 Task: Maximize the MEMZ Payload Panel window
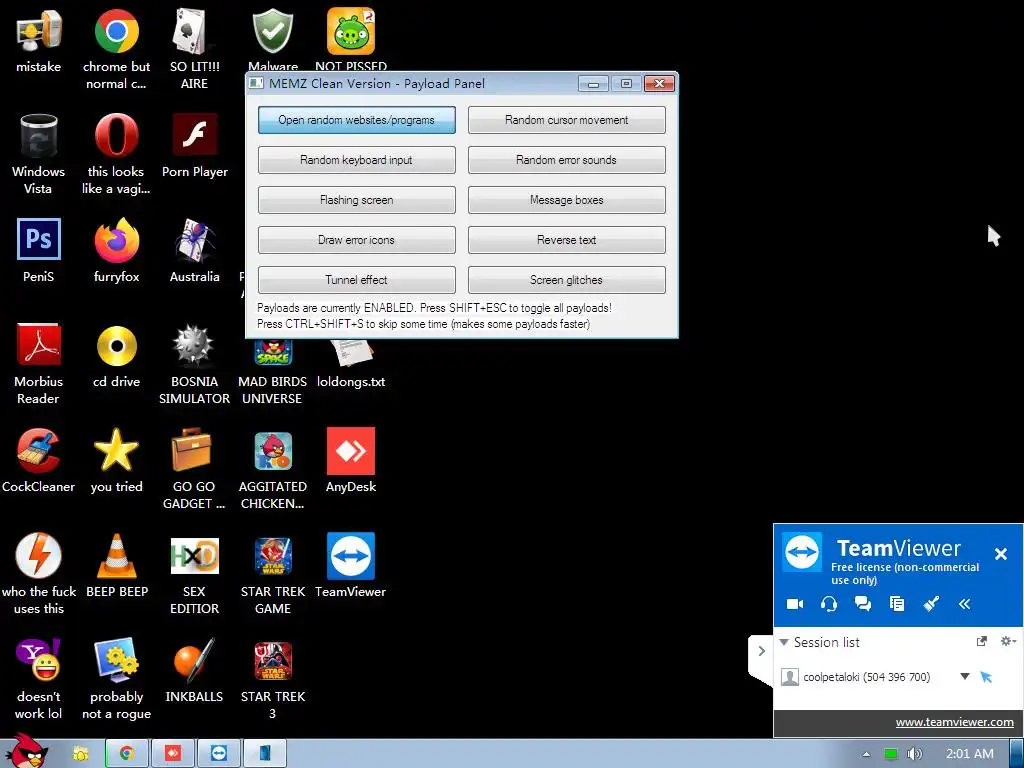click(x=626, y=84)
